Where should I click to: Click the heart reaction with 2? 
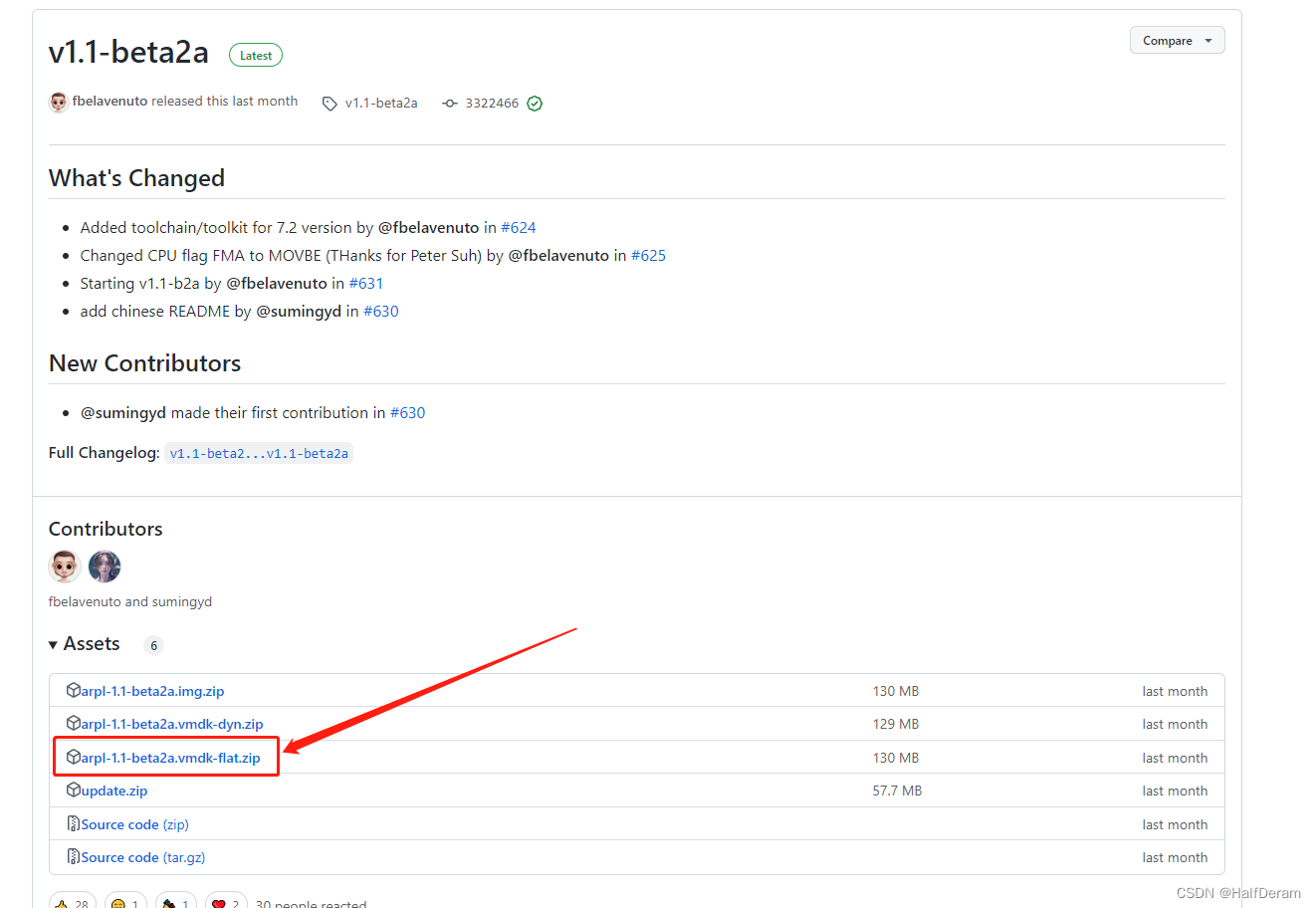[226, 902]
